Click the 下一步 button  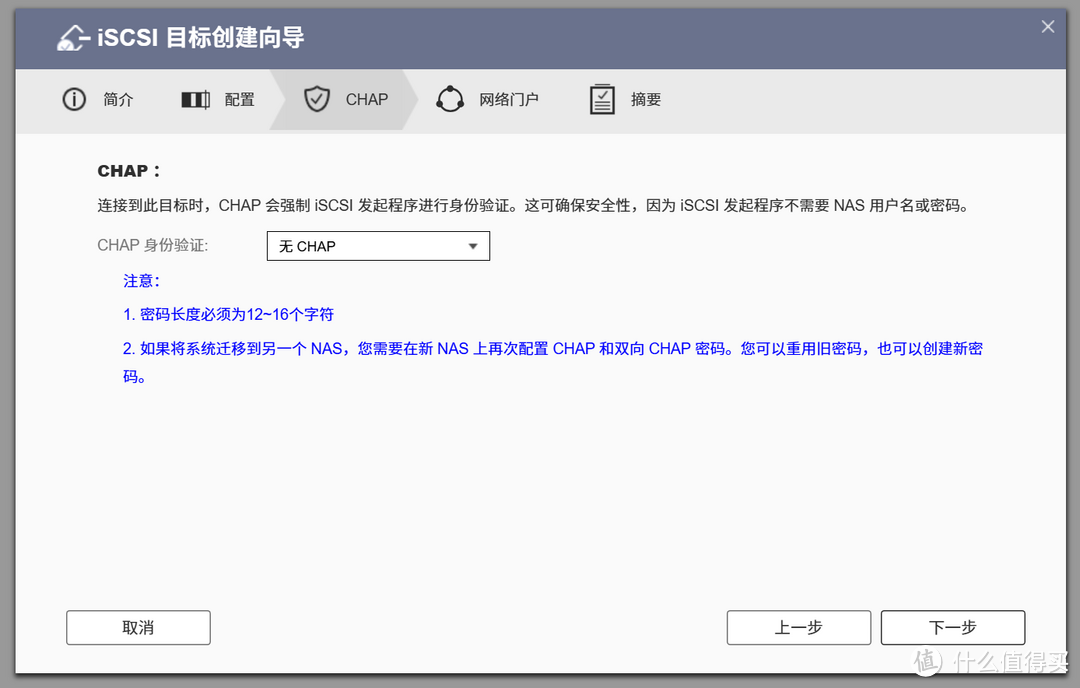952,627
